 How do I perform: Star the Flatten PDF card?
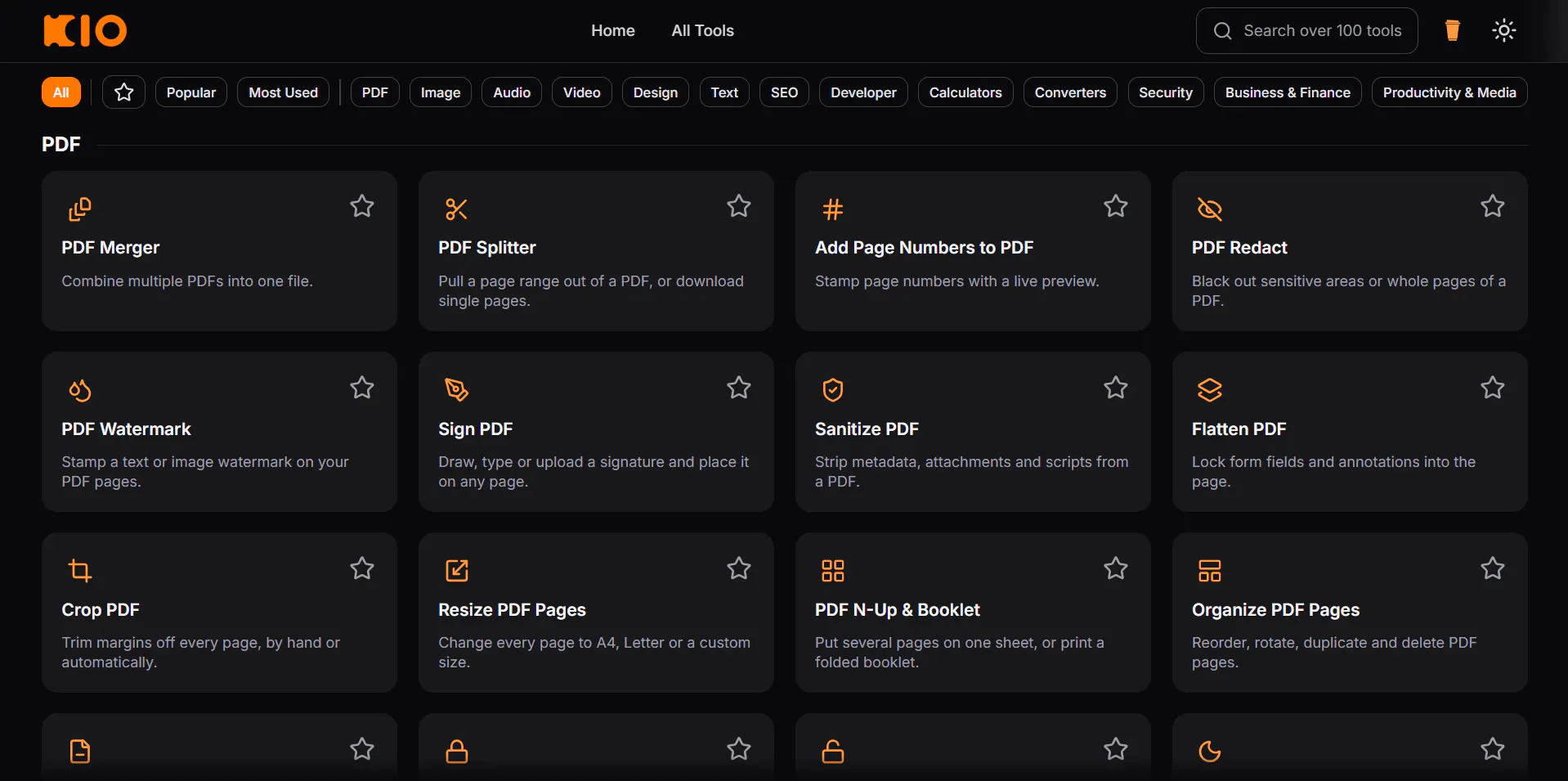[1493, 388]
